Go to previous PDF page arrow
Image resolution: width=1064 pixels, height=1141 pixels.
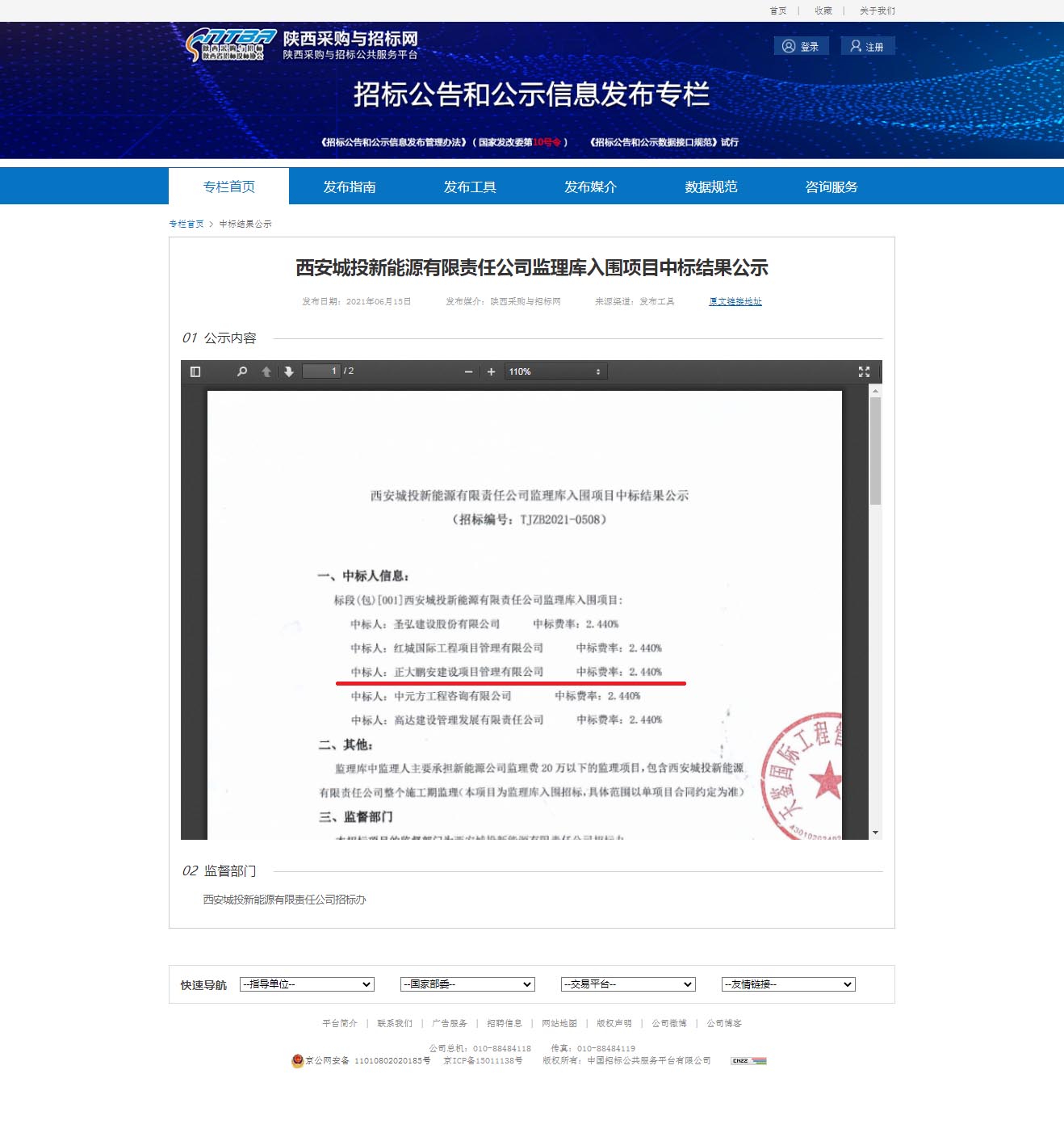(x=266, y=371)
